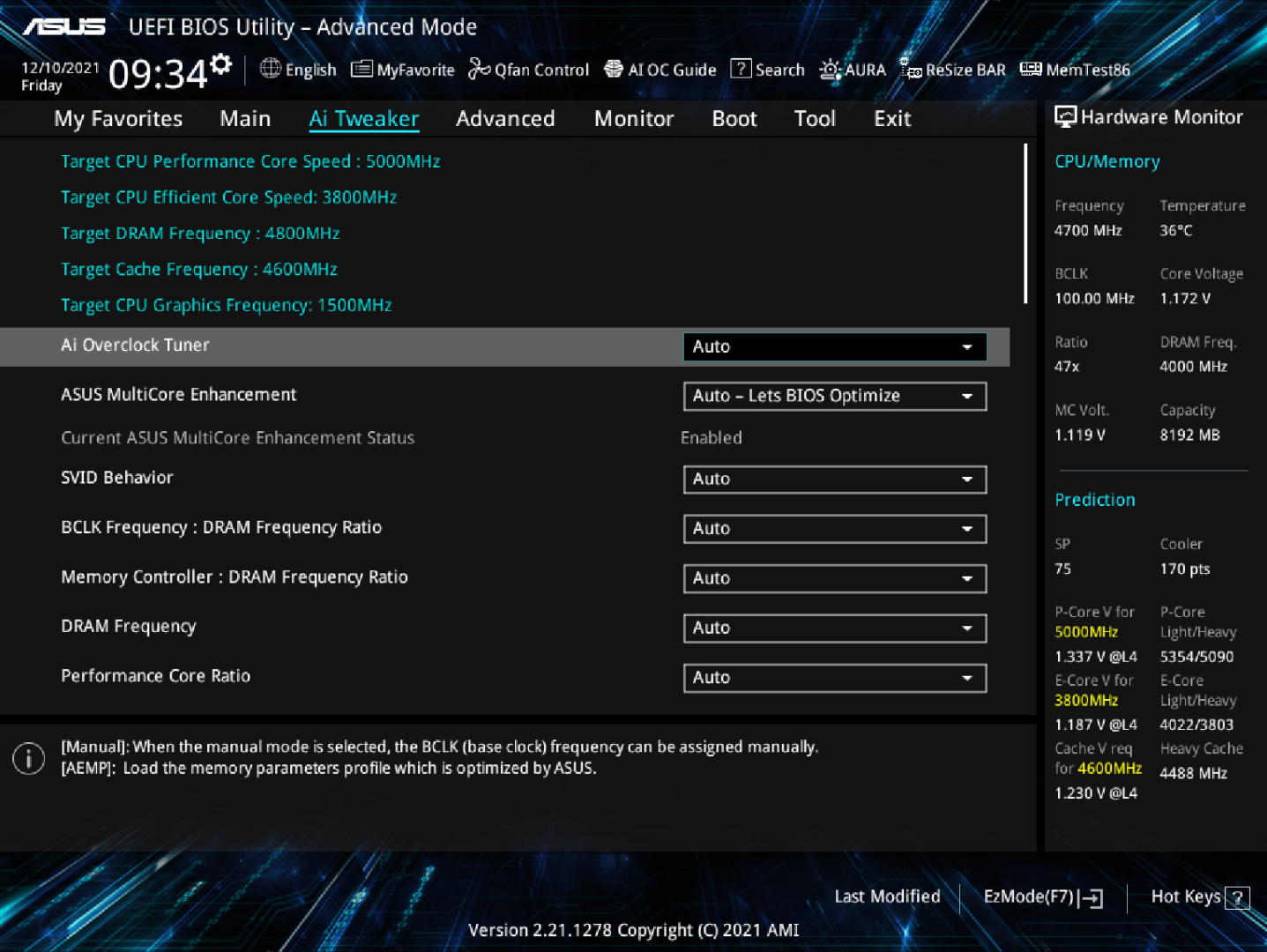Click the Search question mark icon
The width and height of the screenshot is (1267, 952).
click(742, 69)
